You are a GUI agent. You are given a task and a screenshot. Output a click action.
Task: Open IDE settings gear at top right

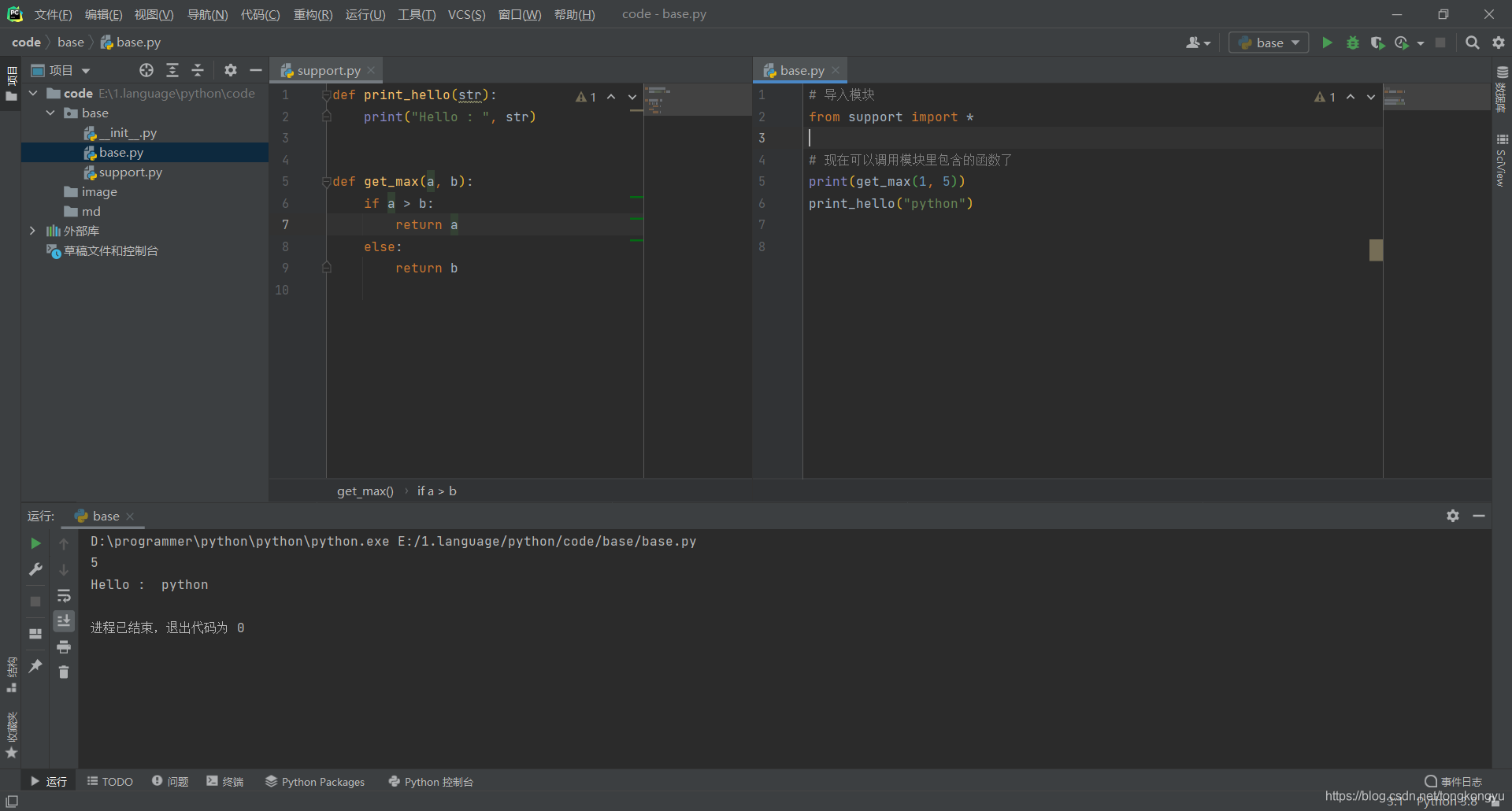click(x=1499, y=43)
